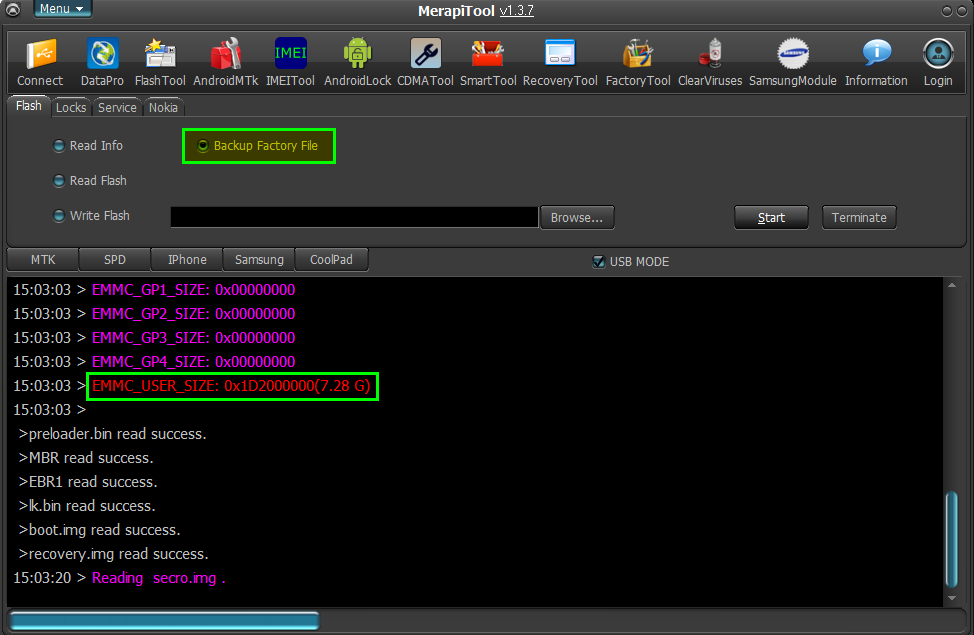Select the MTK platform tab

pyautogui.click(x=43, y=260)
